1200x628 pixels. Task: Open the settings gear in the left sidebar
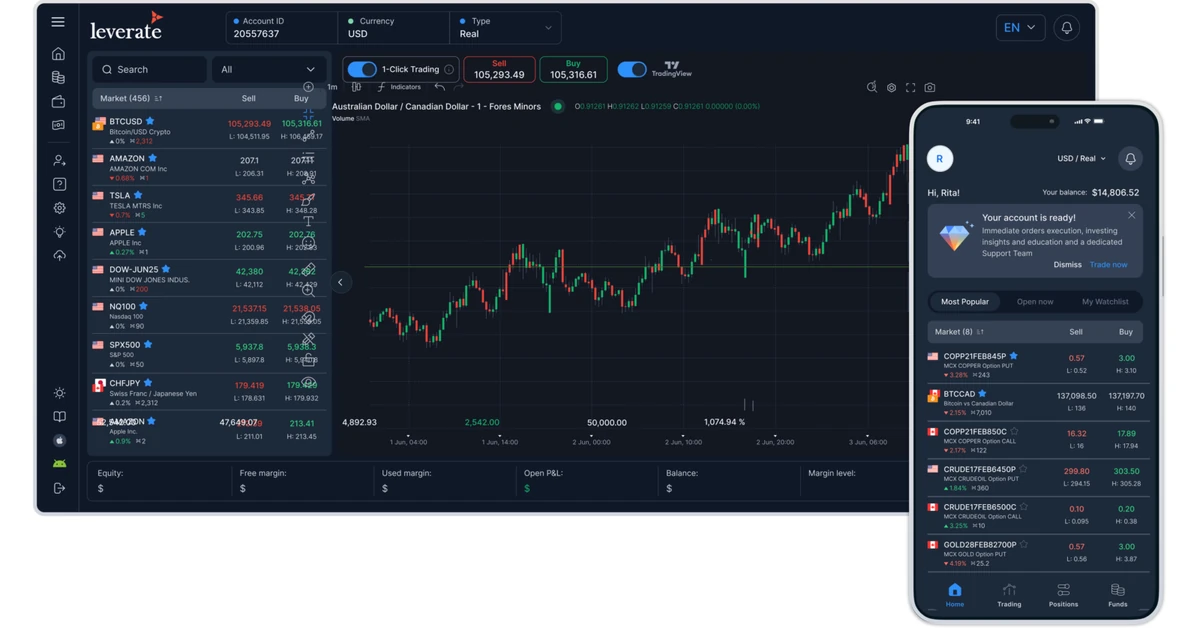[x=59, y=208]
